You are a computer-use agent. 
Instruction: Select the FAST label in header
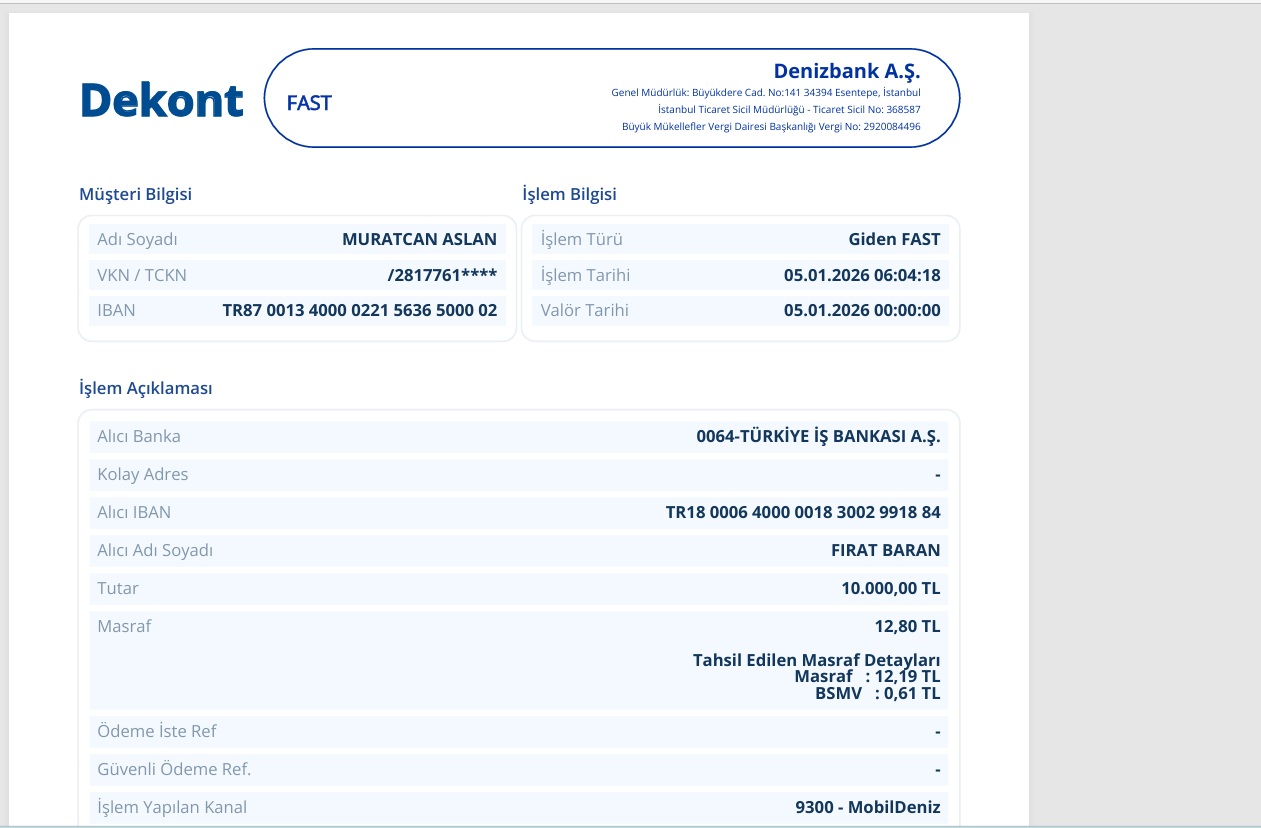(x=309, y=102)
